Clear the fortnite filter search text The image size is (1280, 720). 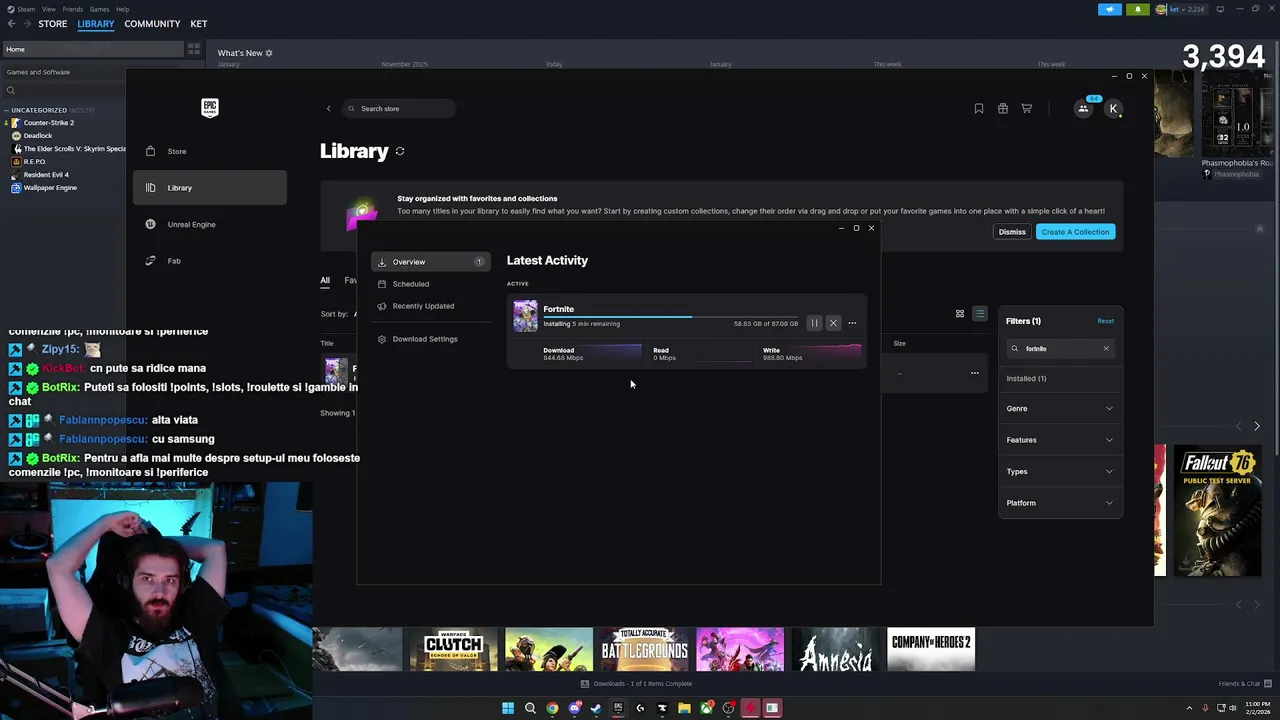pos(1106,348)
